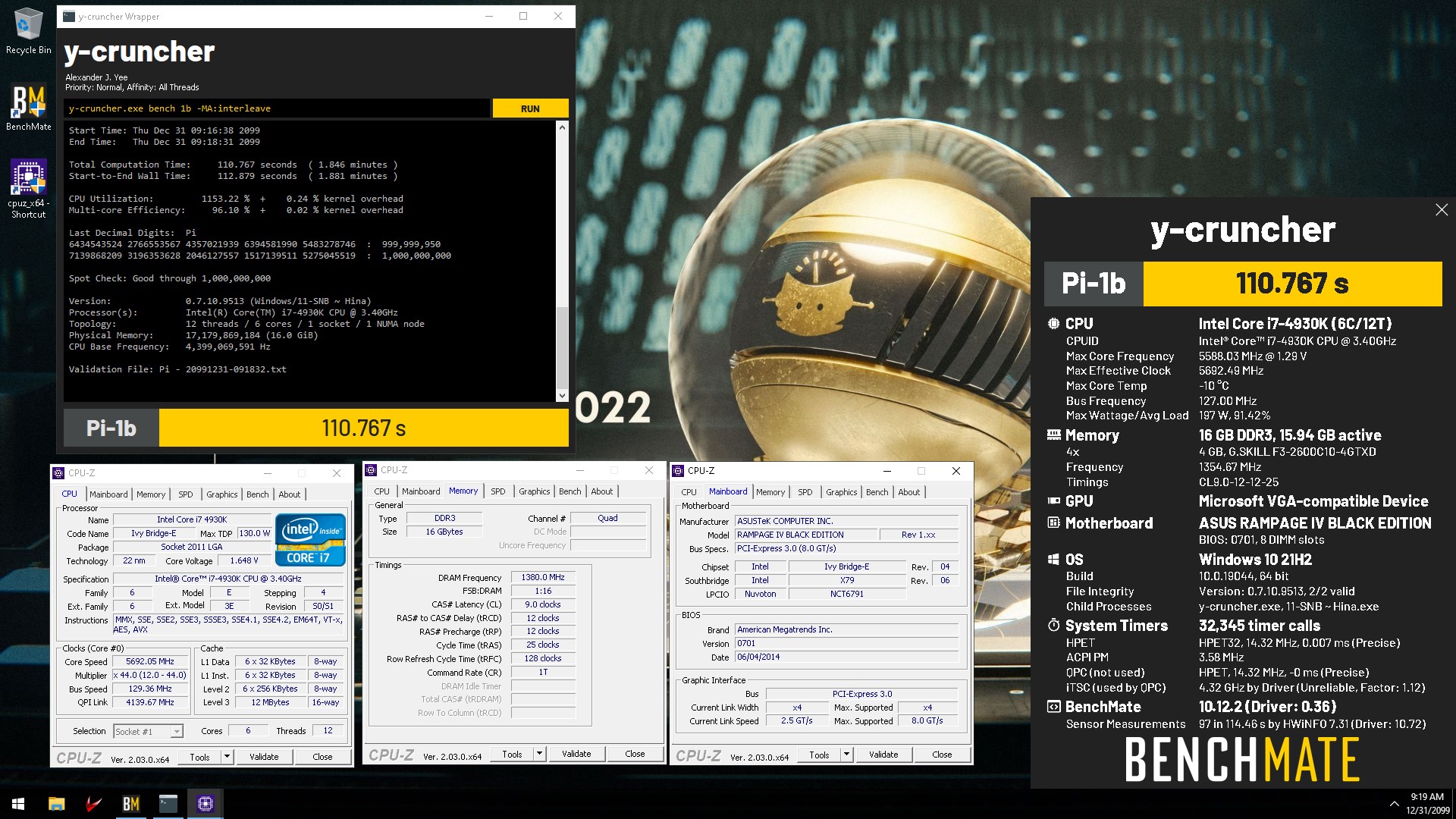
Task: Open File Explorer from the taskbar
Action: click(56, 804)
